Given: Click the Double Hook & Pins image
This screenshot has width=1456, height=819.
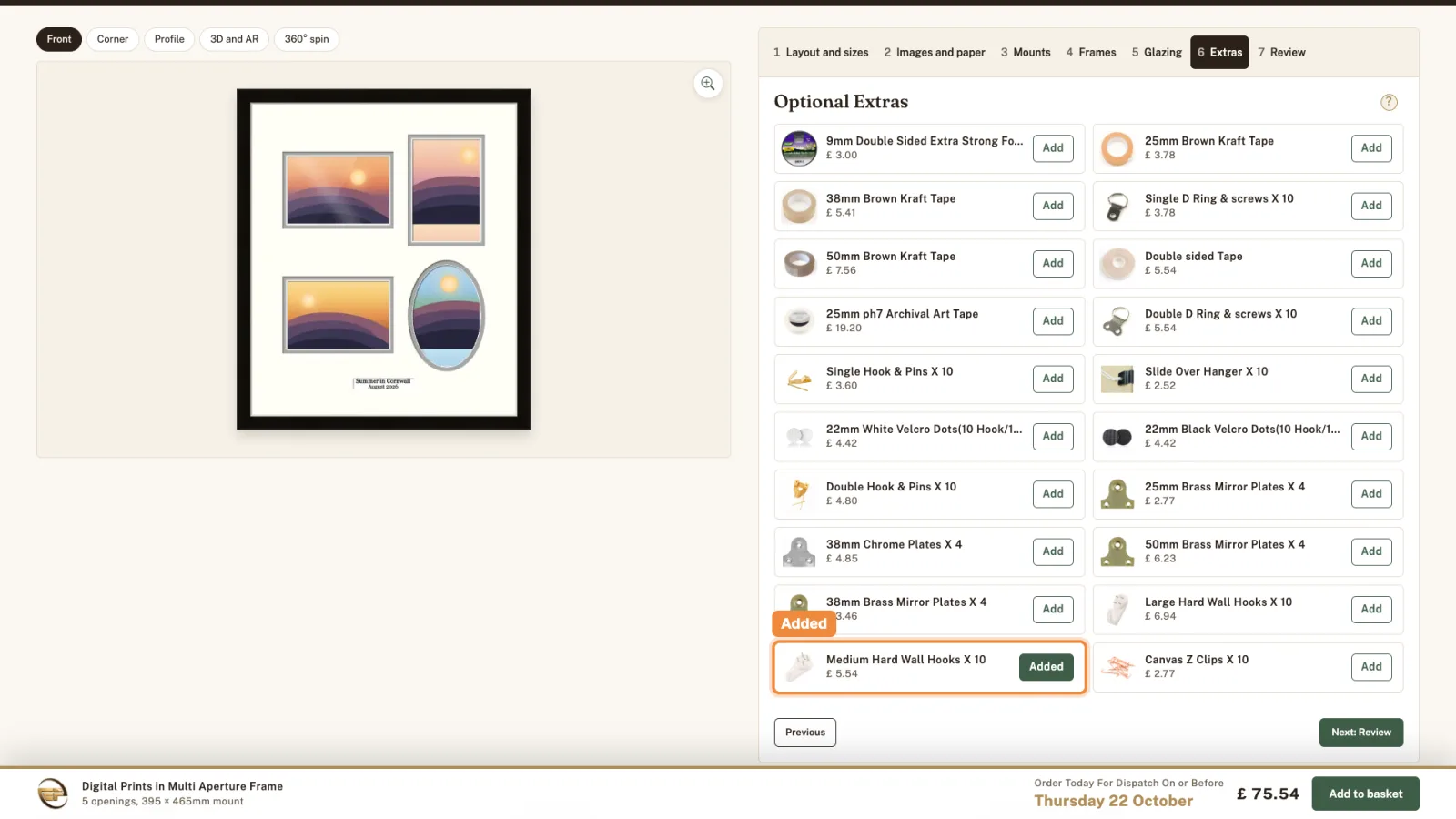Looking at the screenshot, I should (799, 494).
